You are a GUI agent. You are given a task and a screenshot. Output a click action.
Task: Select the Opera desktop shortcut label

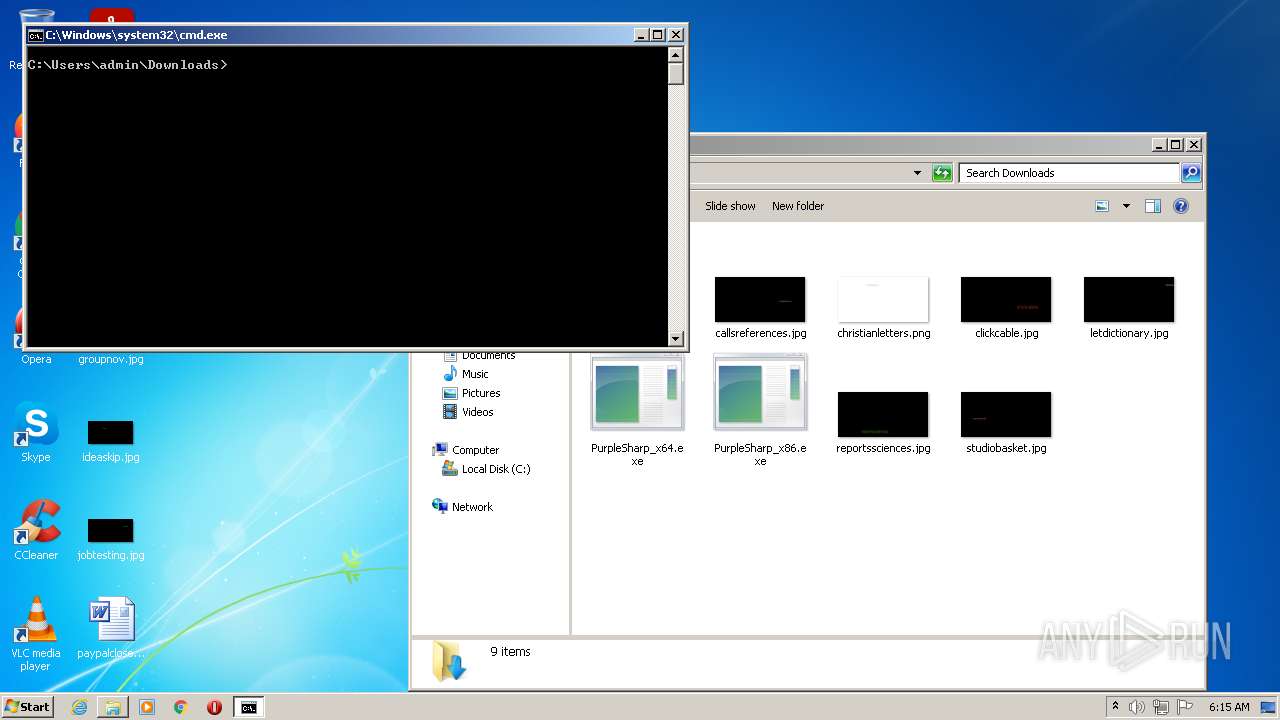coord(36,359)
